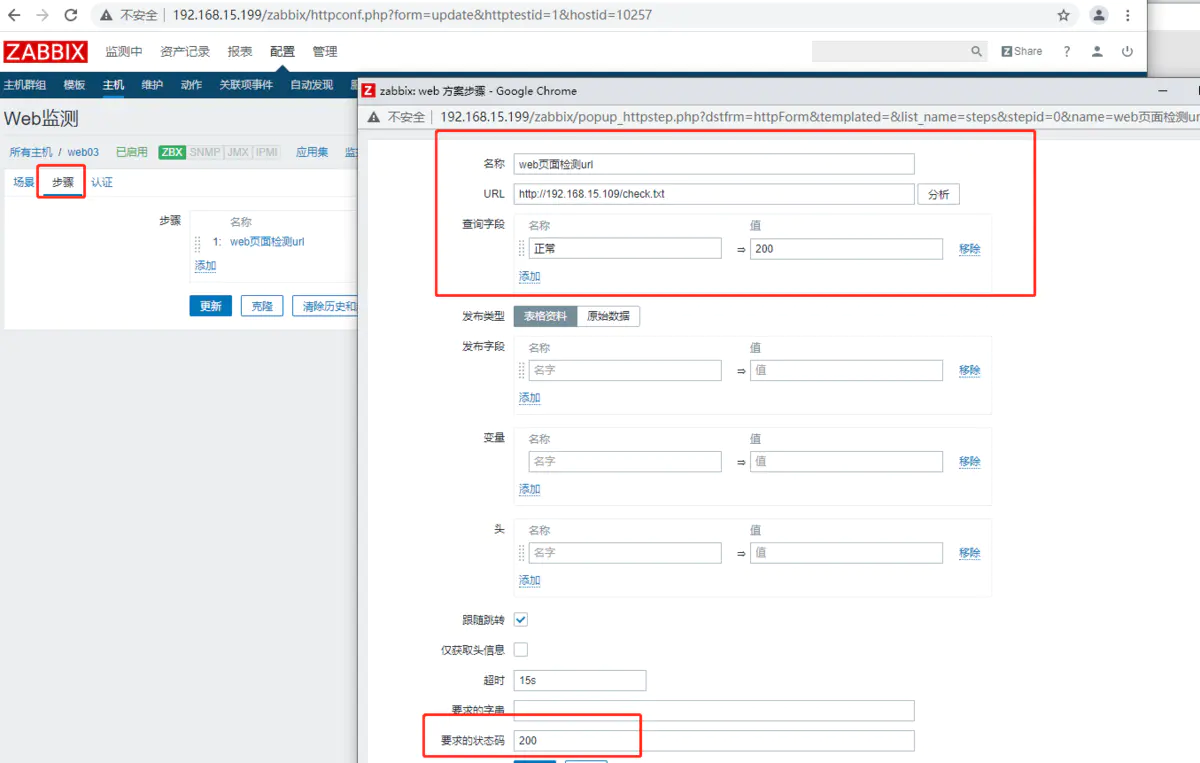Focus the URL input field

pyautogui.click(x=714, y=194)
